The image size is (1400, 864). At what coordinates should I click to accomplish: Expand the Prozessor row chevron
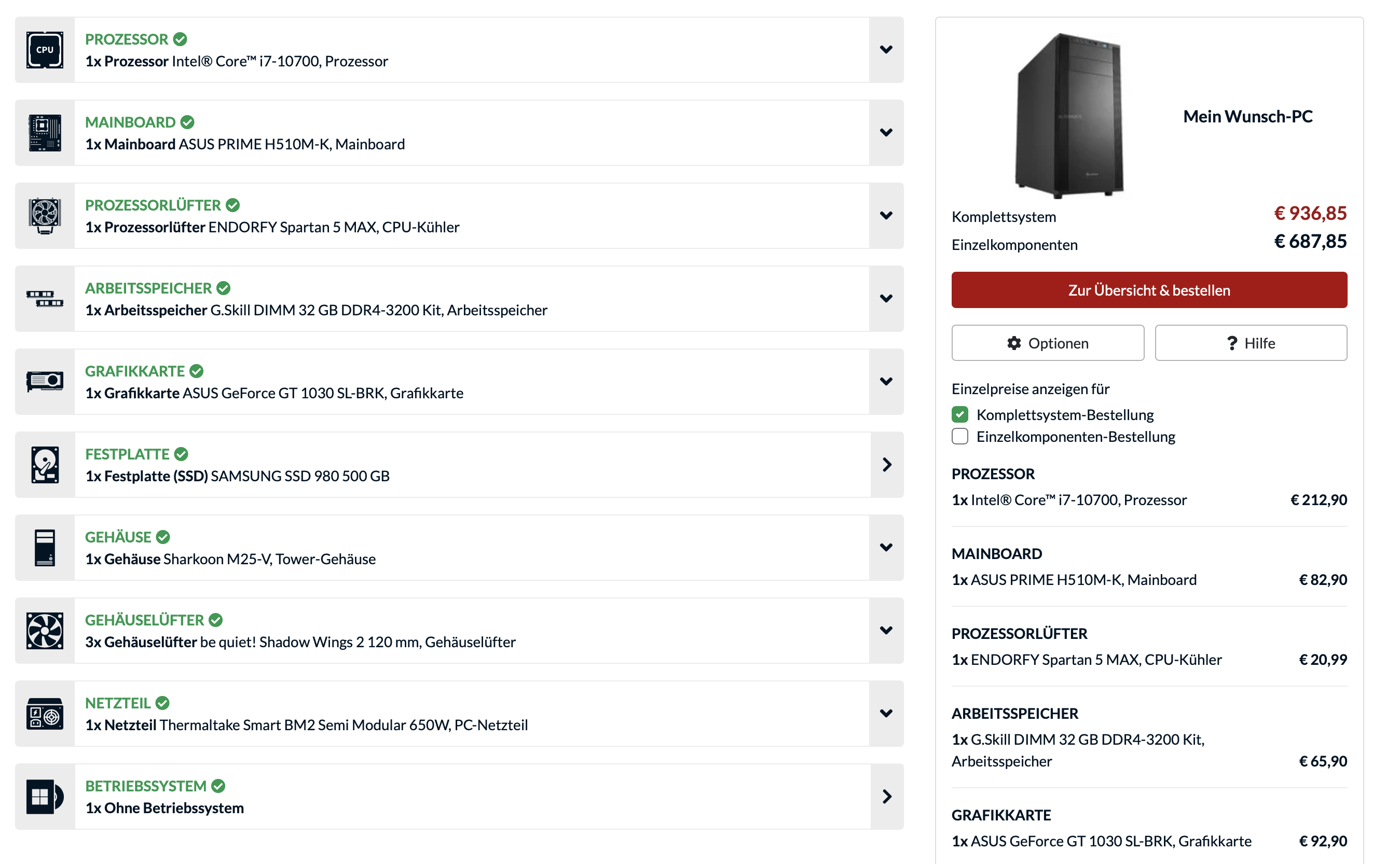[x=886, y=50]
